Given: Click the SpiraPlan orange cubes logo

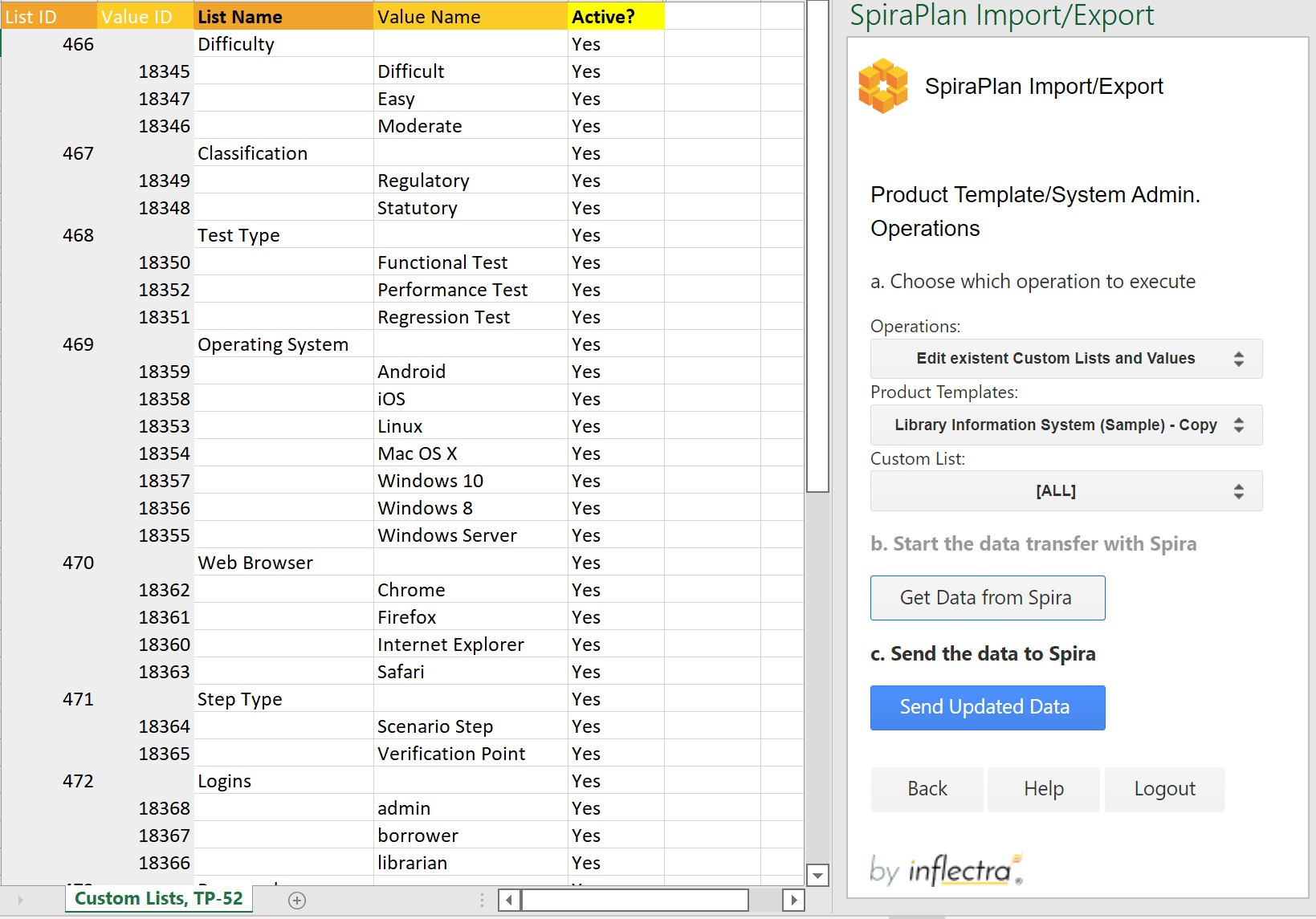Looking at the screenshot, I should point(882,86).
